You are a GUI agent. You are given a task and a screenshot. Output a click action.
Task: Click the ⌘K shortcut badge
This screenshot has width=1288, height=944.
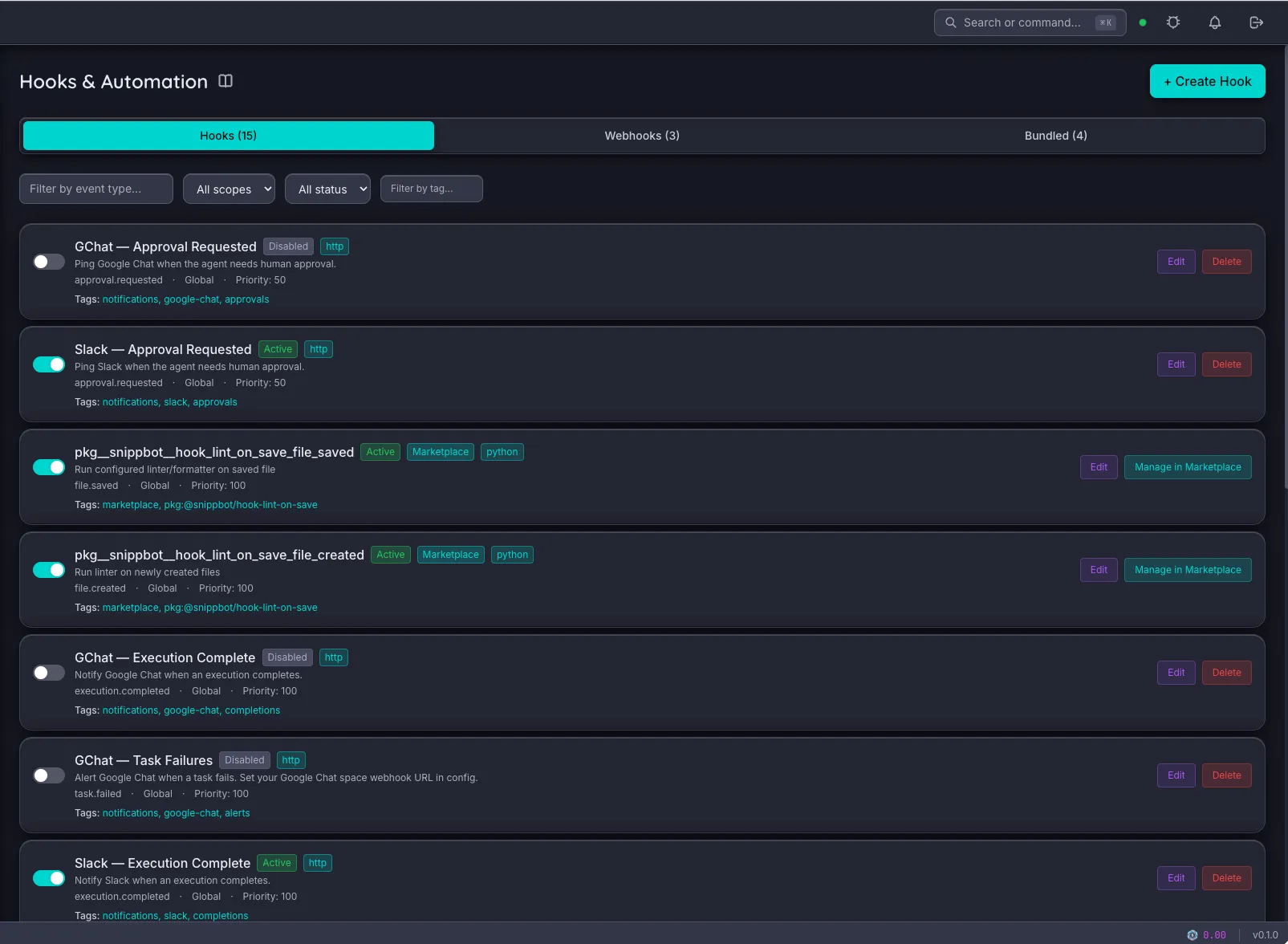coord(1106,22)
